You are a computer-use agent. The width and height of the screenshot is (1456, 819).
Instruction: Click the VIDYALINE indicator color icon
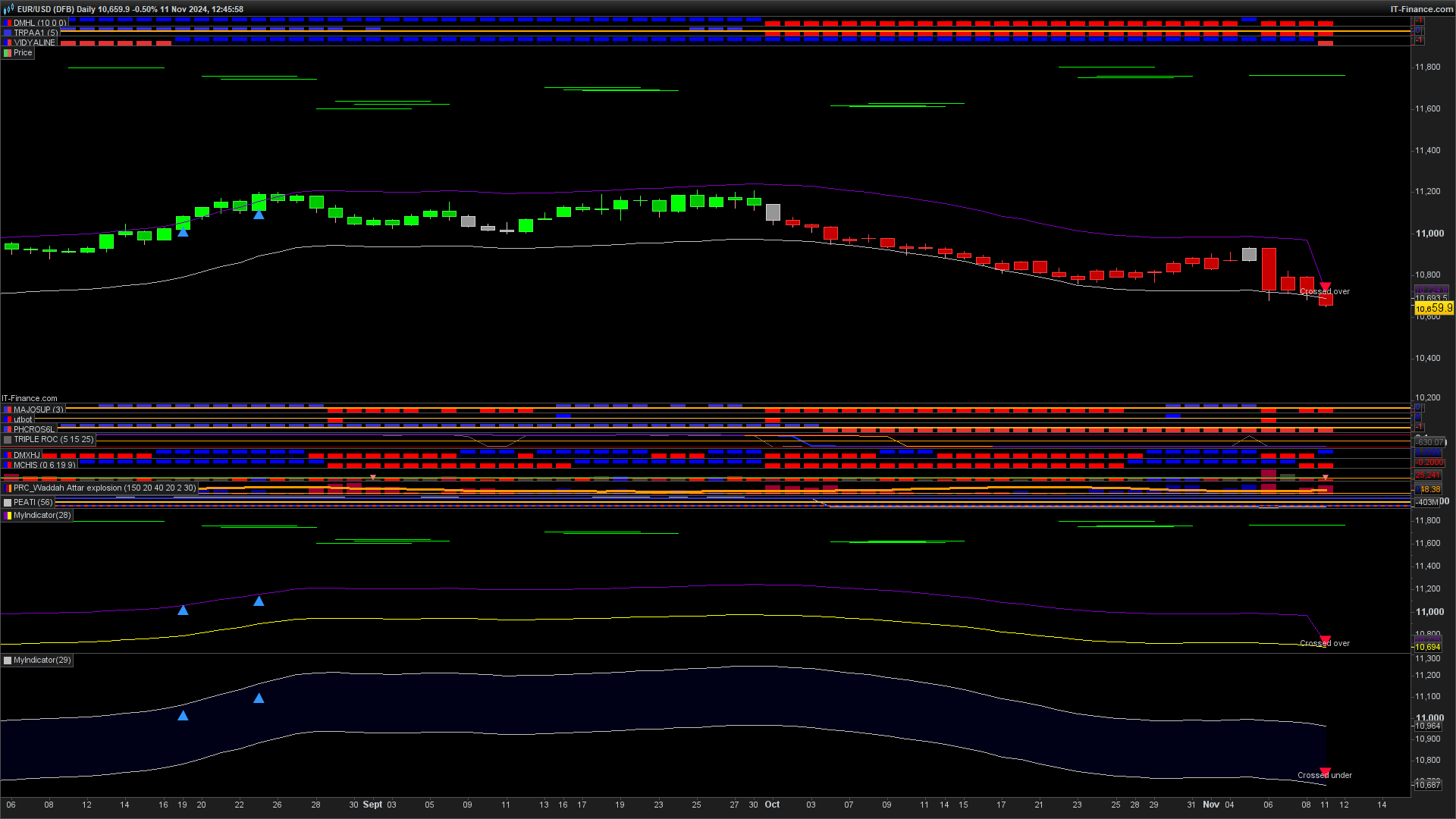8,43
